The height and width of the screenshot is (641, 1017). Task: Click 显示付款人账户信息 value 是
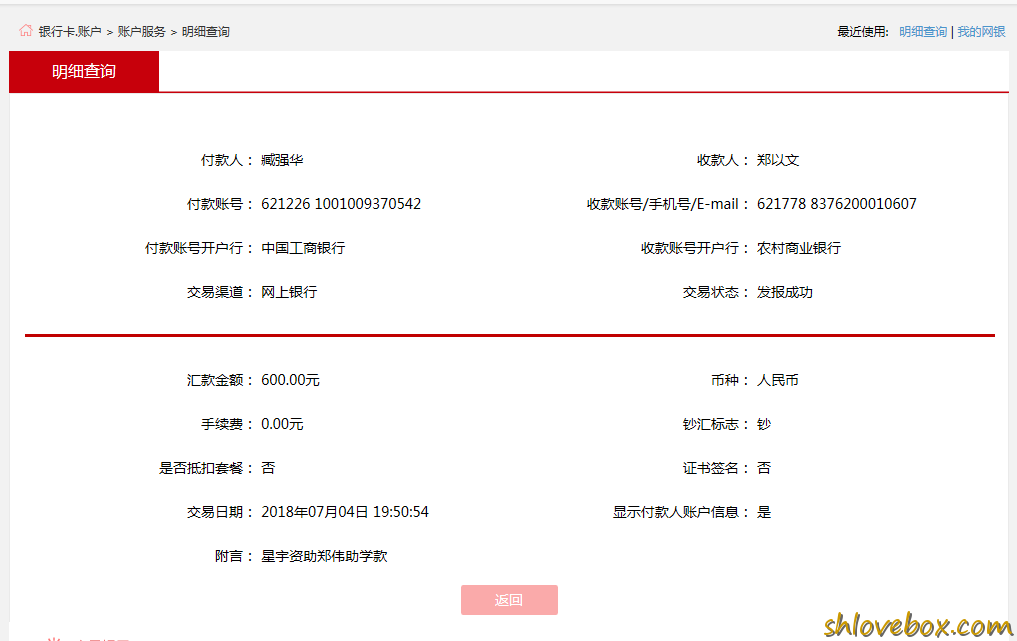pos(764,513)
